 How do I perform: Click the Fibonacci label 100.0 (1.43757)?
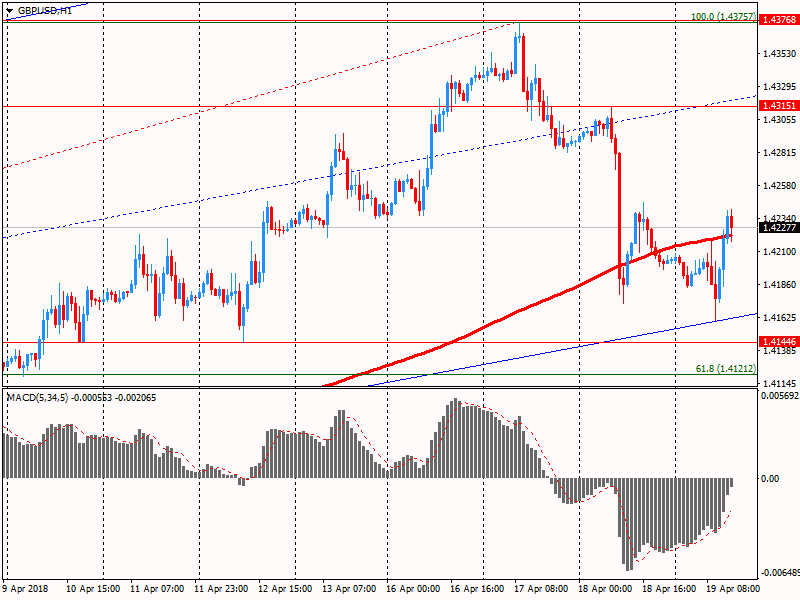pos(723,16)
